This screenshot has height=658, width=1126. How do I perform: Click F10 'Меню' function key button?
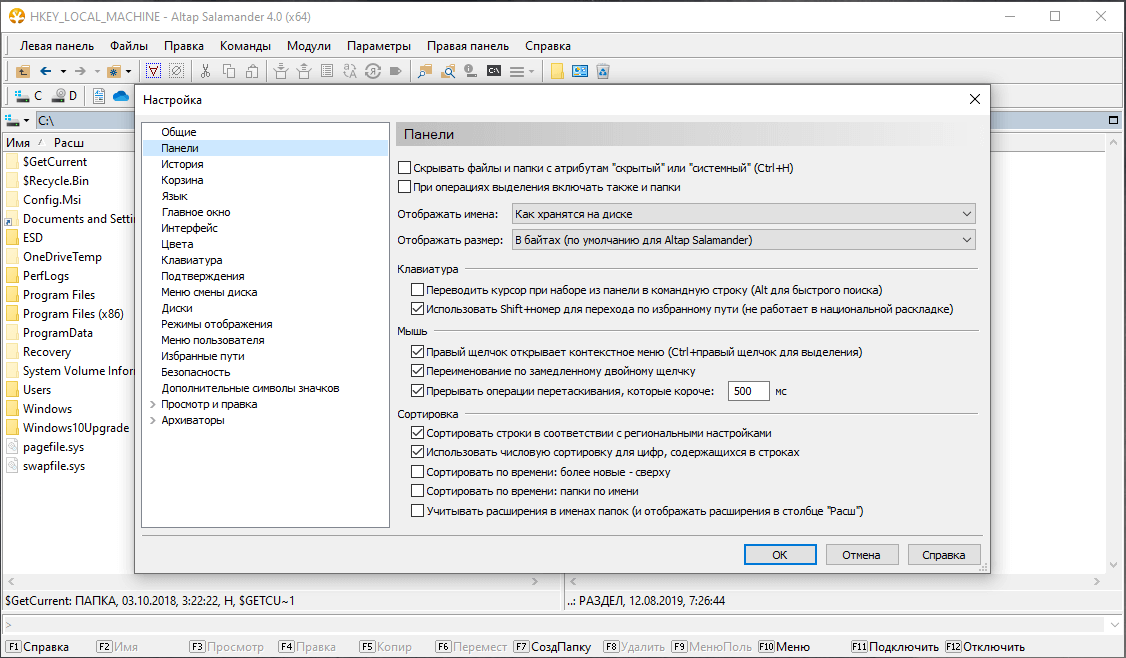click(x=784, y=647)
